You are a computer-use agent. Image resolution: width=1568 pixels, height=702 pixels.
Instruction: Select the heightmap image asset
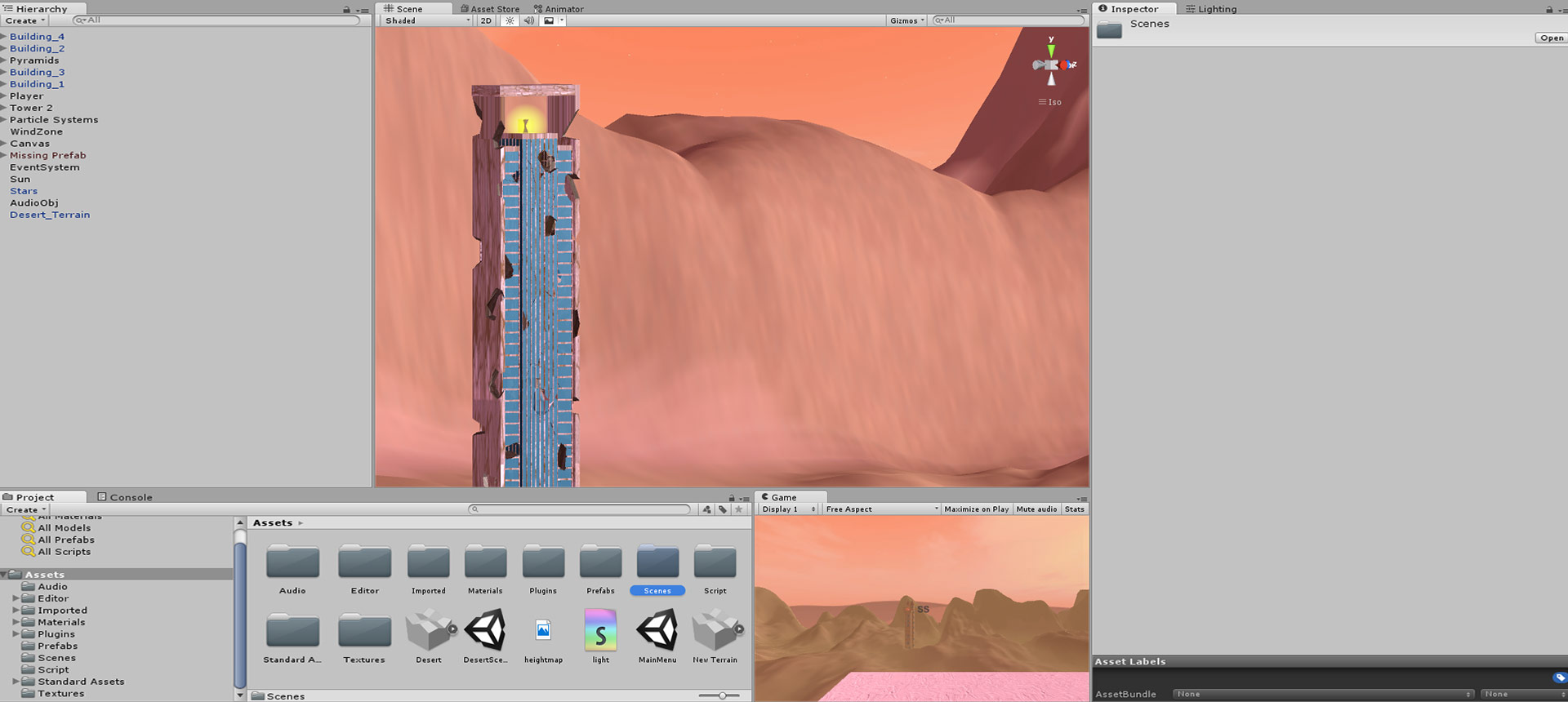(x=543, y=631)
